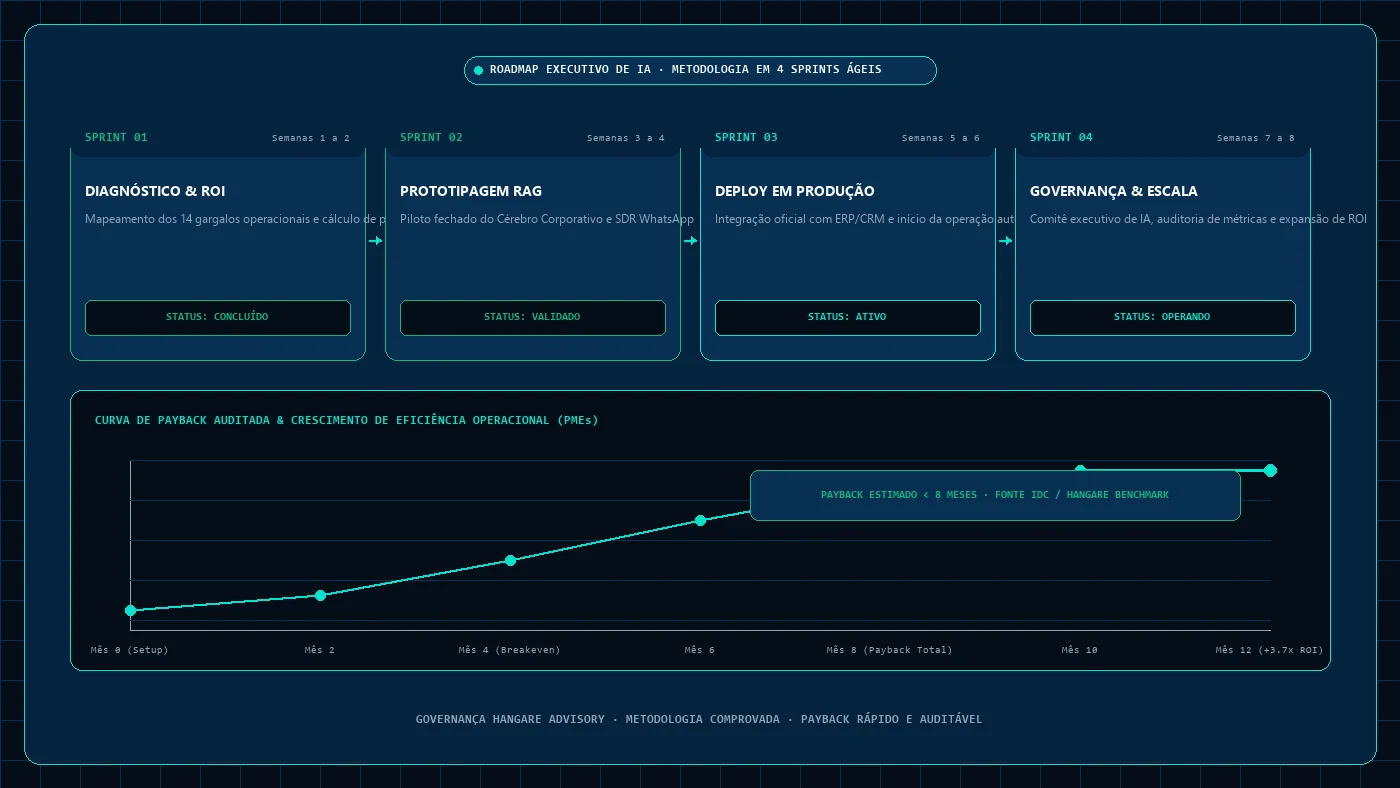Click the Mês 6 axis label

point(700,650)
